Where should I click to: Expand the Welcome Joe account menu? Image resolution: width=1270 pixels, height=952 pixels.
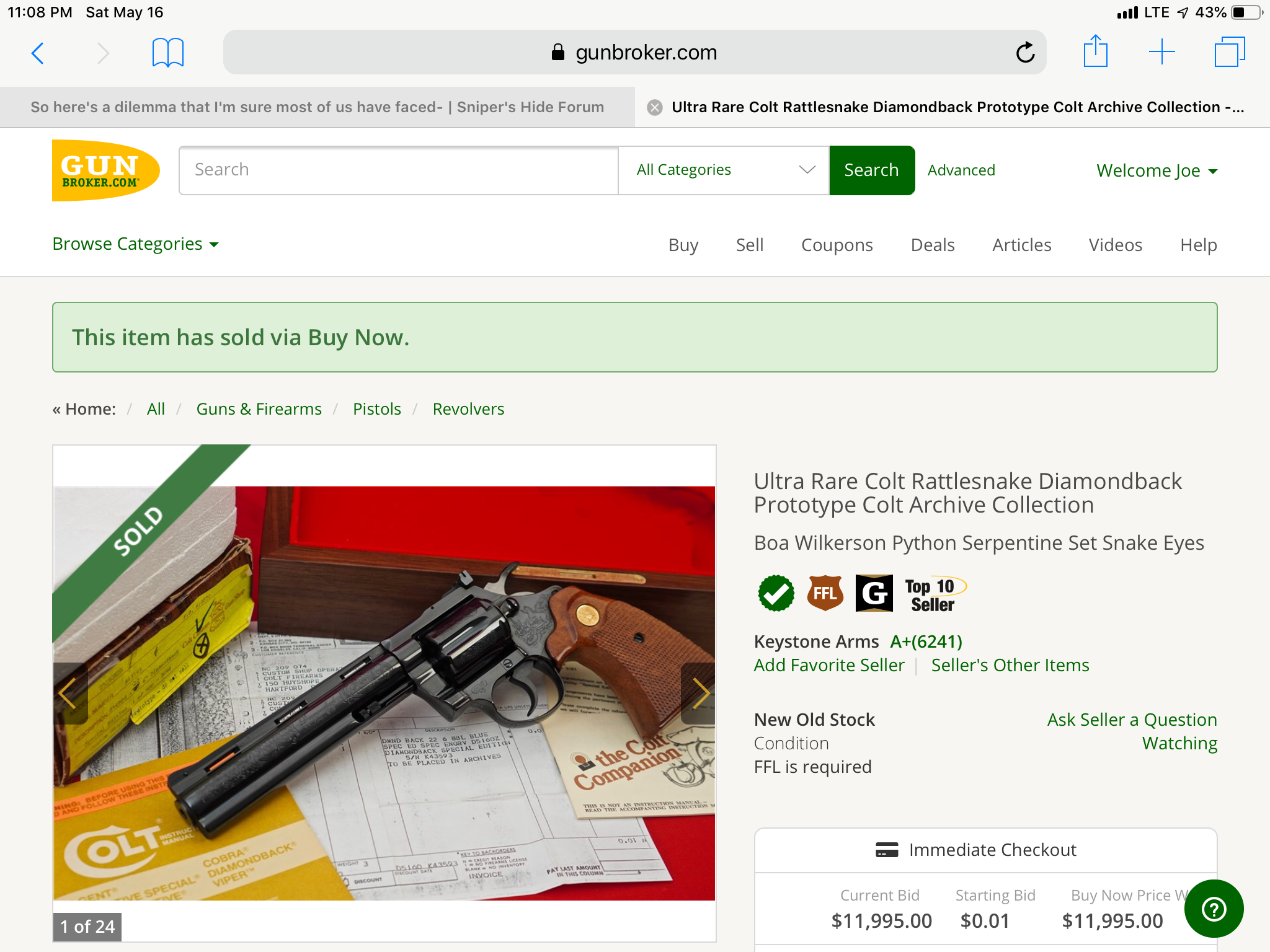point(1157,170)
